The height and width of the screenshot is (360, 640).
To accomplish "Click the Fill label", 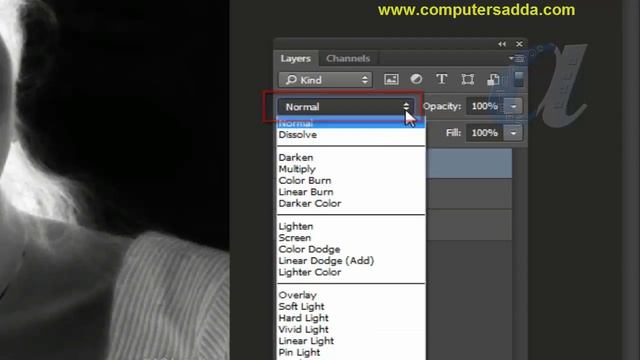I will [453, 133].
